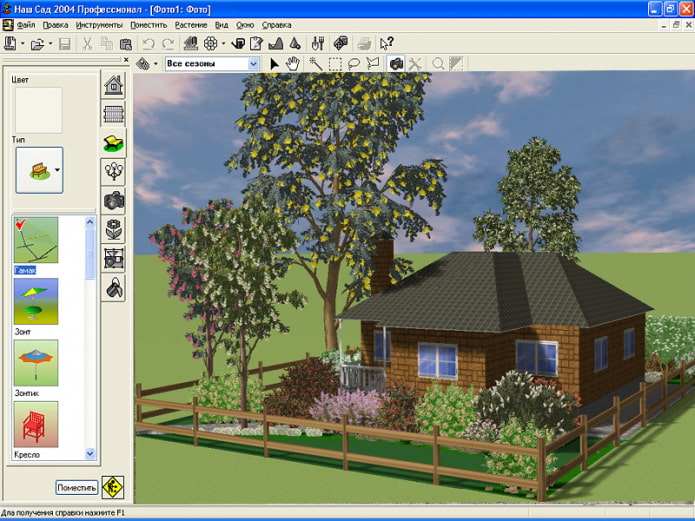Viewport: 695px width, 521px height.
Task: Select the hand pan tool
Action: click(293, 64)
